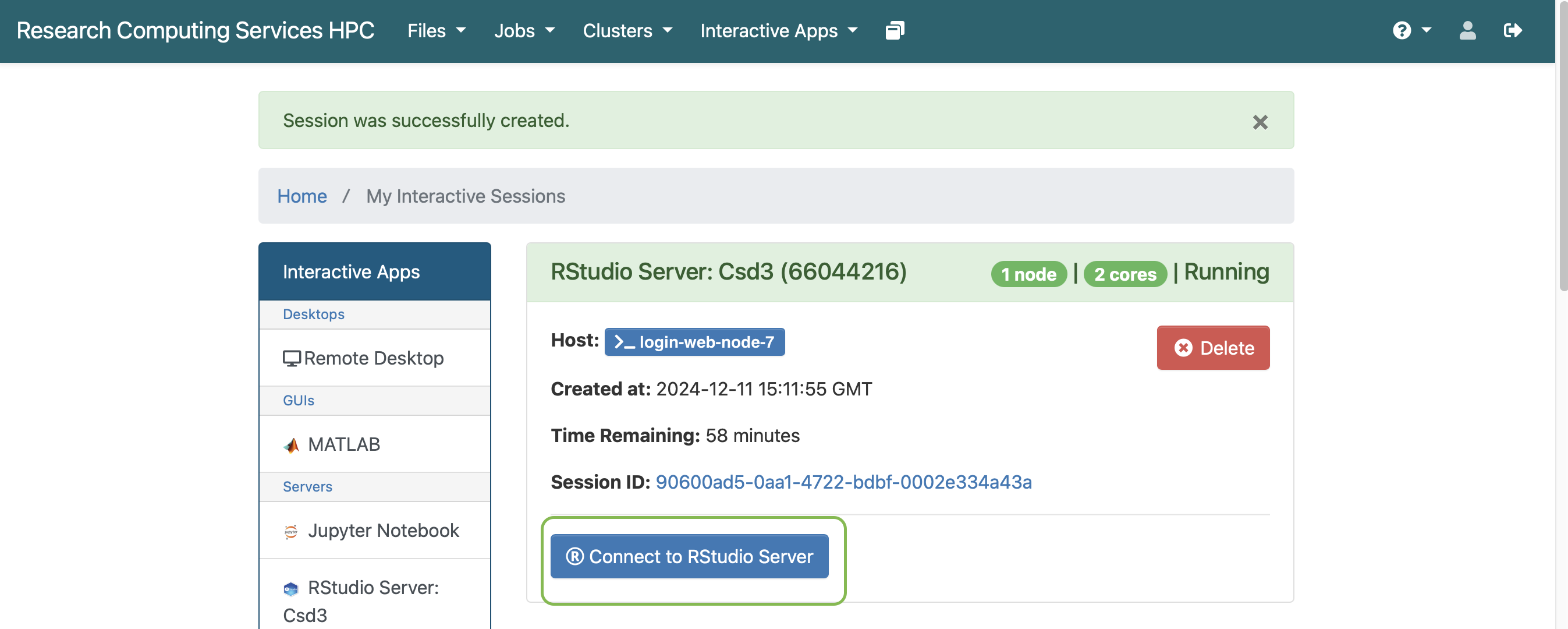Click the Home breadcrumb link
This screenshot has width=1568, height=629.
pyautogui.click(x=302, y=195)
